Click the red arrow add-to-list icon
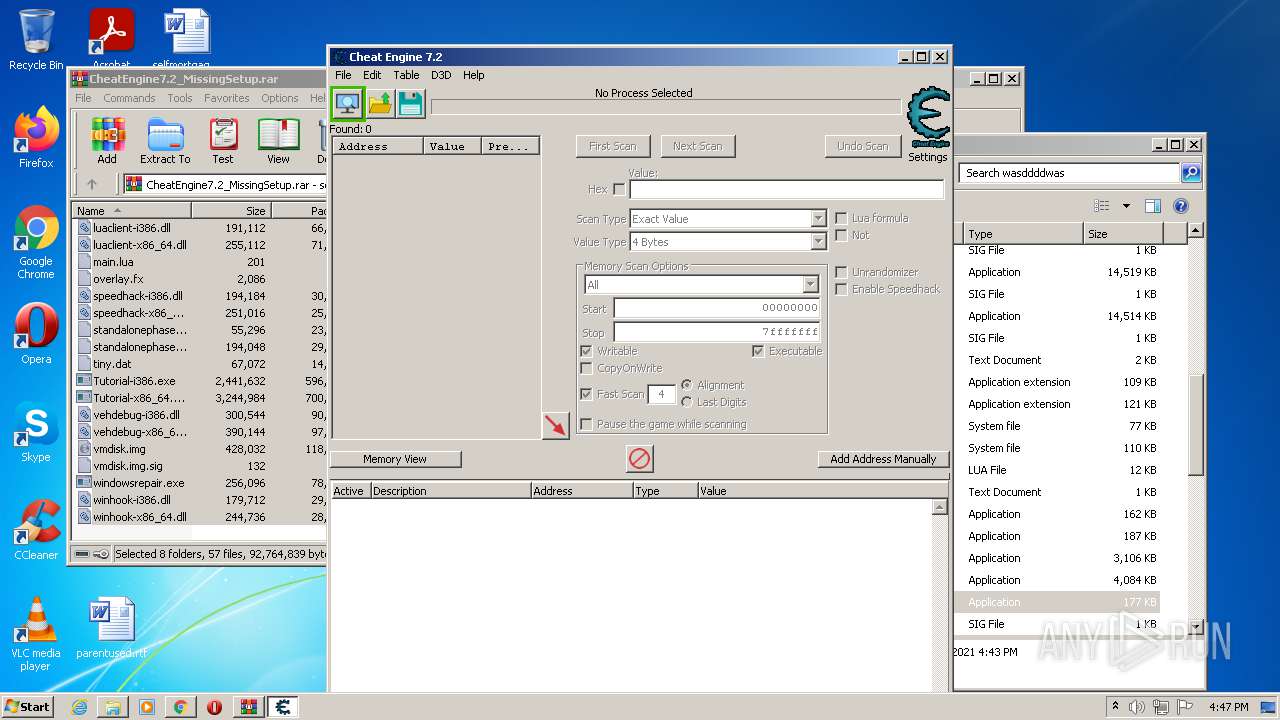Viewport: 1280px width, 720px height. click(555, 425)
